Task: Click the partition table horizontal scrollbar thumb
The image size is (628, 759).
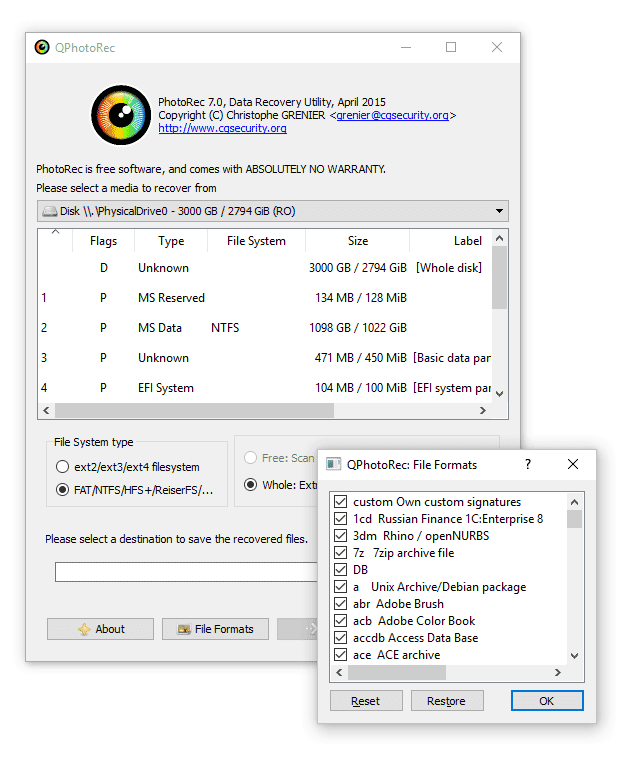Action: pos(194,410)
